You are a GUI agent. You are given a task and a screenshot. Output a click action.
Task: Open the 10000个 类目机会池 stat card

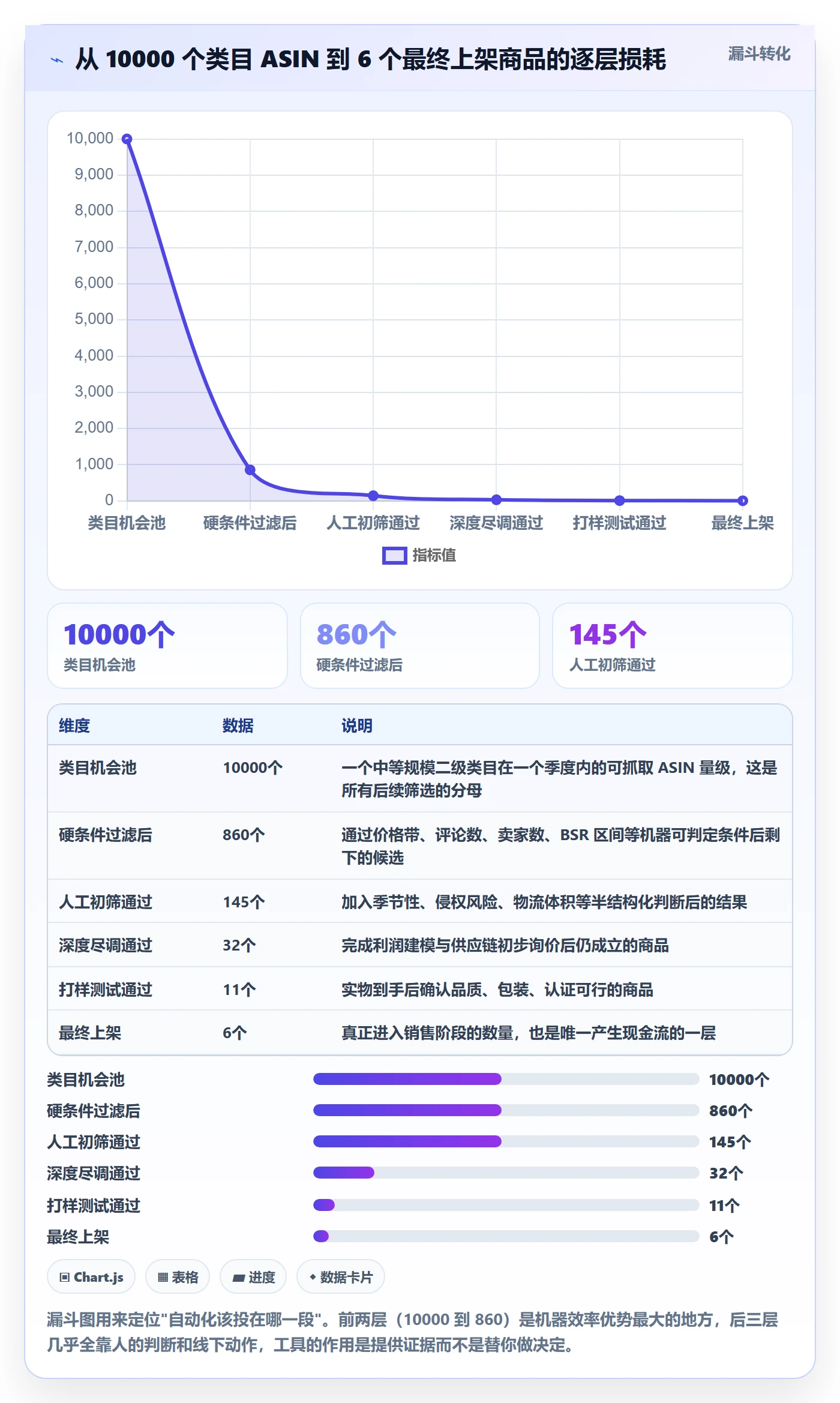click(x=167, y=646)
